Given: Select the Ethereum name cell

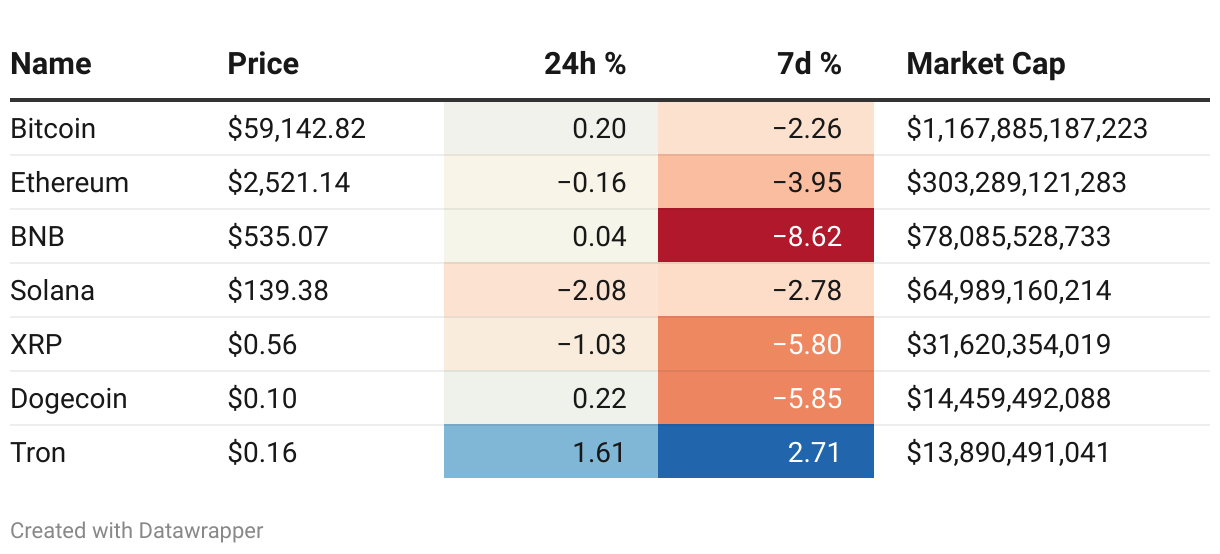Looking at the screenshot, I should (x=70, y=182).
